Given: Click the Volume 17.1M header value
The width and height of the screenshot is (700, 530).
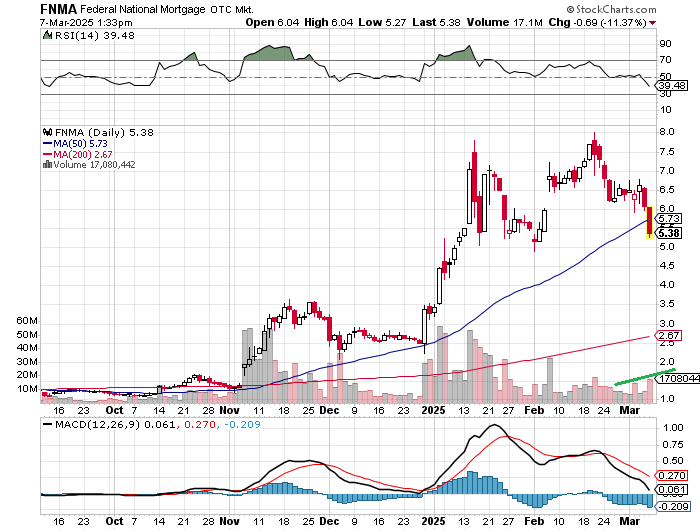Looking at the screenshot, I should point(504,22).
